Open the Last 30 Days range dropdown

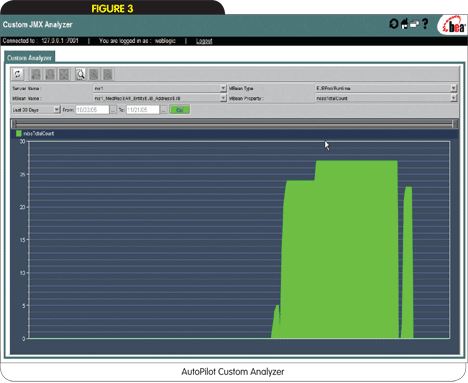[36, 110]
